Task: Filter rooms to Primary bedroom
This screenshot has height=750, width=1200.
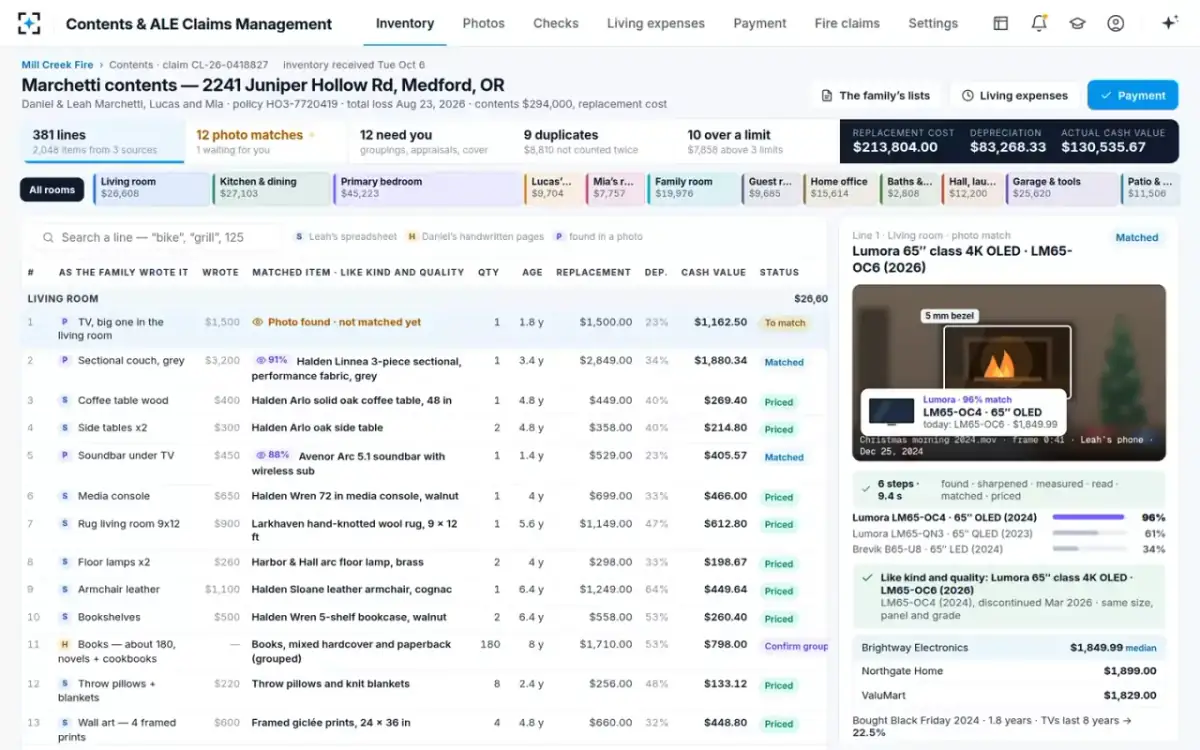Action: 427,188
